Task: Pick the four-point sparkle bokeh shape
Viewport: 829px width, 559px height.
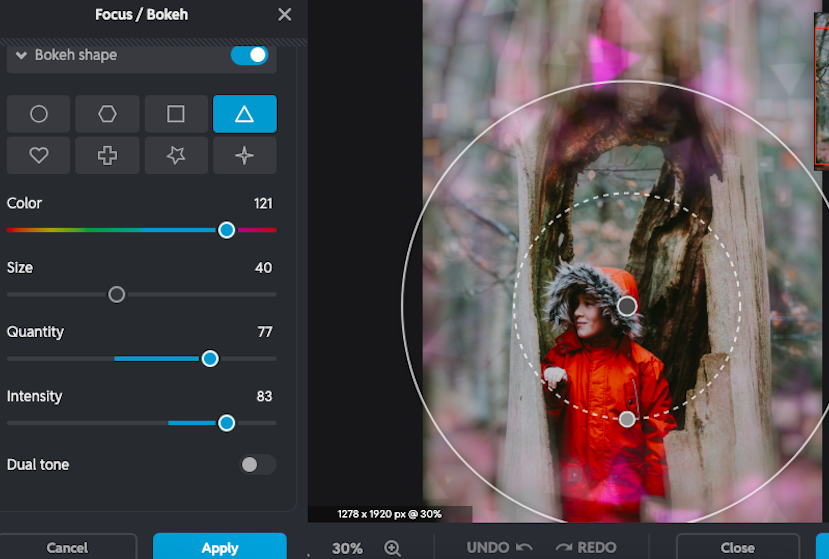Action: 244,156
